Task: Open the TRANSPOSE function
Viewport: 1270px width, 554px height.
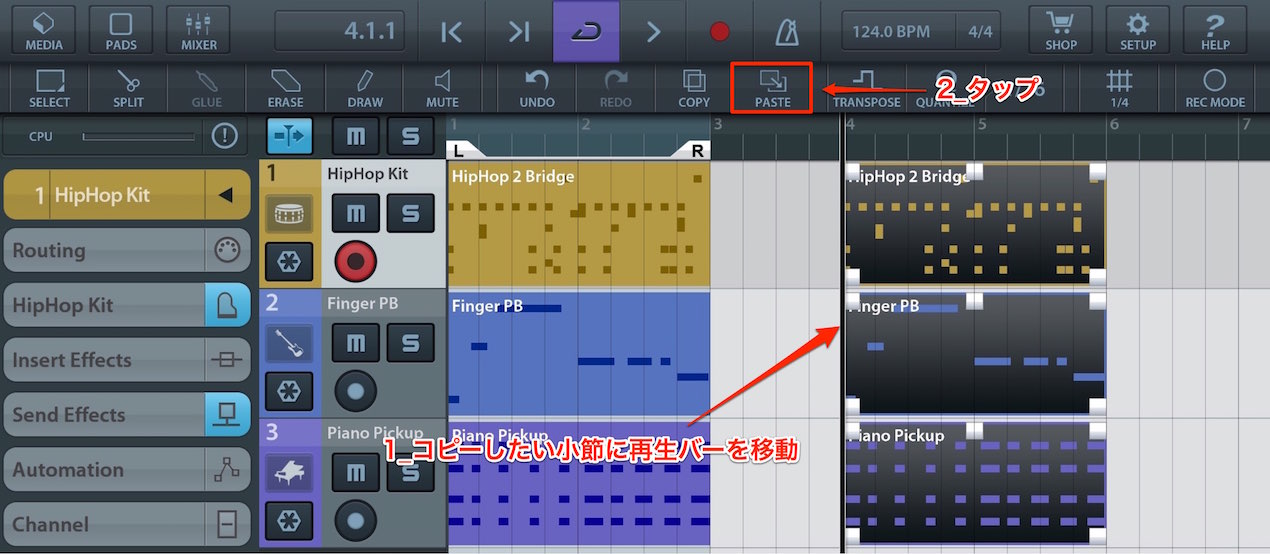Action: pyautogui.click(x=866, y=88)
